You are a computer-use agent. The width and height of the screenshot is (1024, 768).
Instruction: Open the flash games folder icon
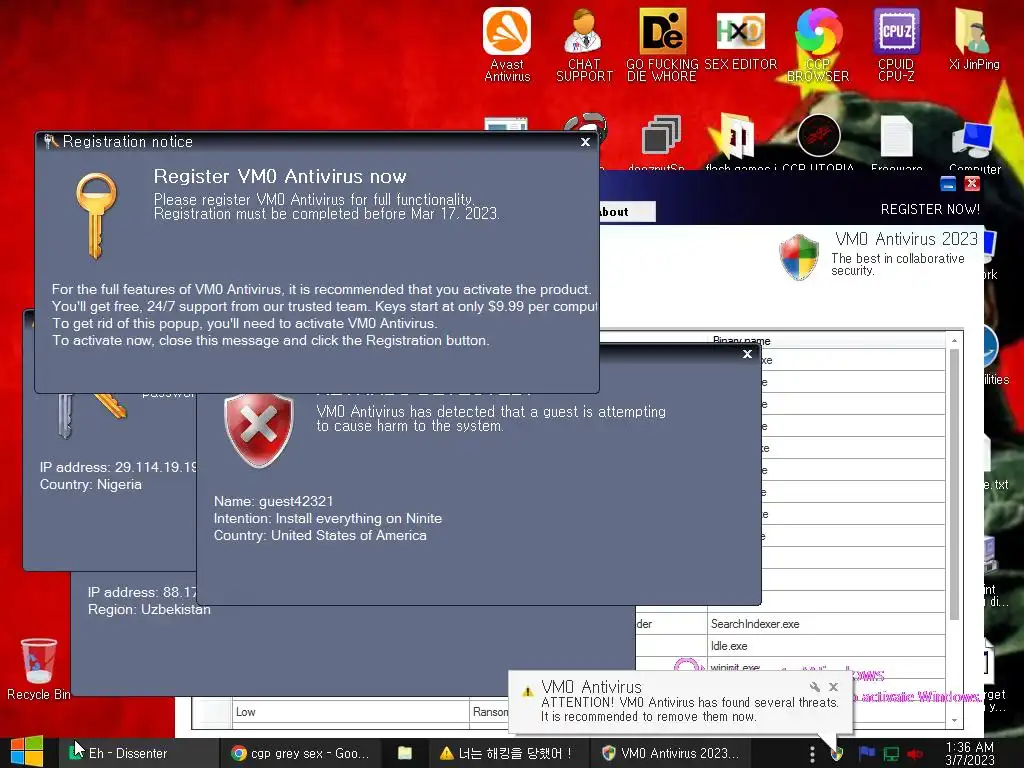[740, 140]
